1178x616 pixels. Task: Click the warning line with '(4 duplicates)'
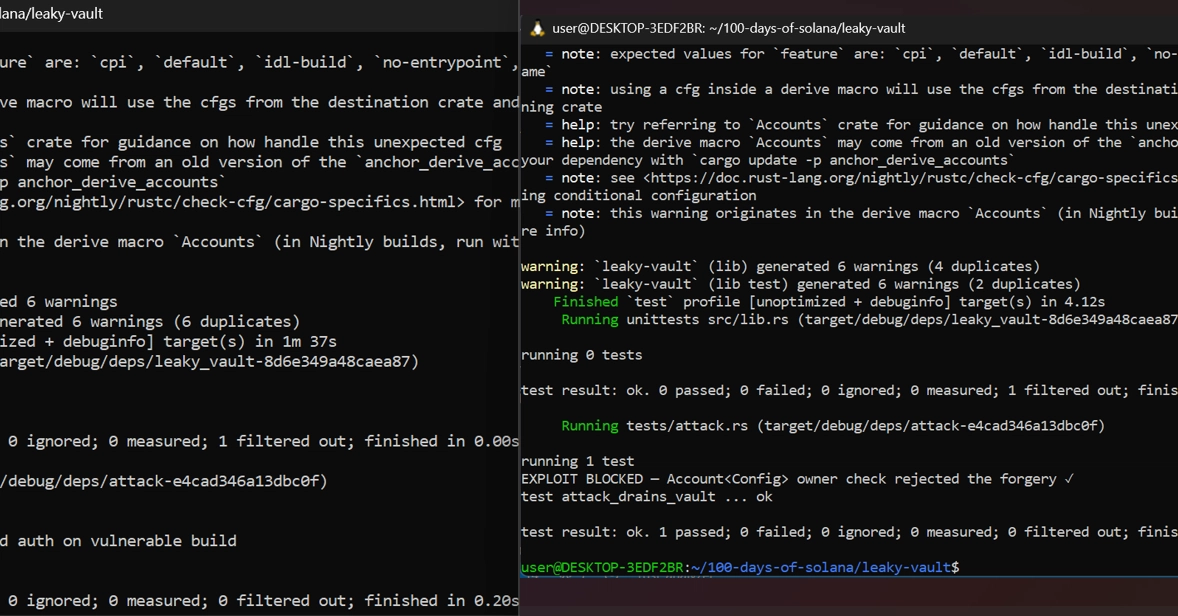click(781, 266)
